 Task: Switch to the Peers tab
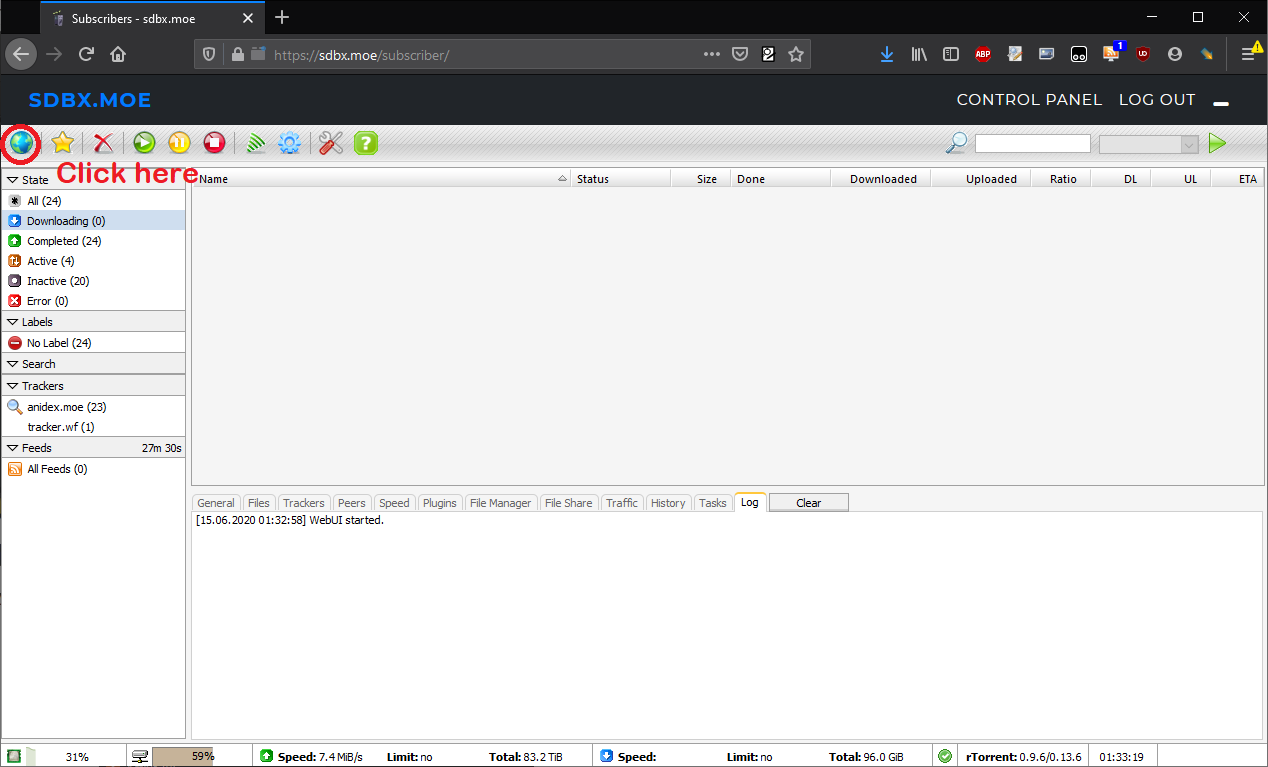tap(352, 503)
